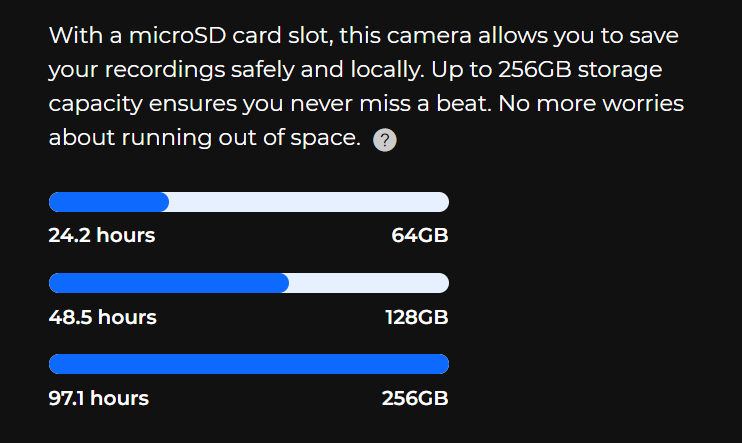The width and height of the screenshot is (742, 443).
Task: Select the "97.1 hours" label
Action: tap(99, 398)
